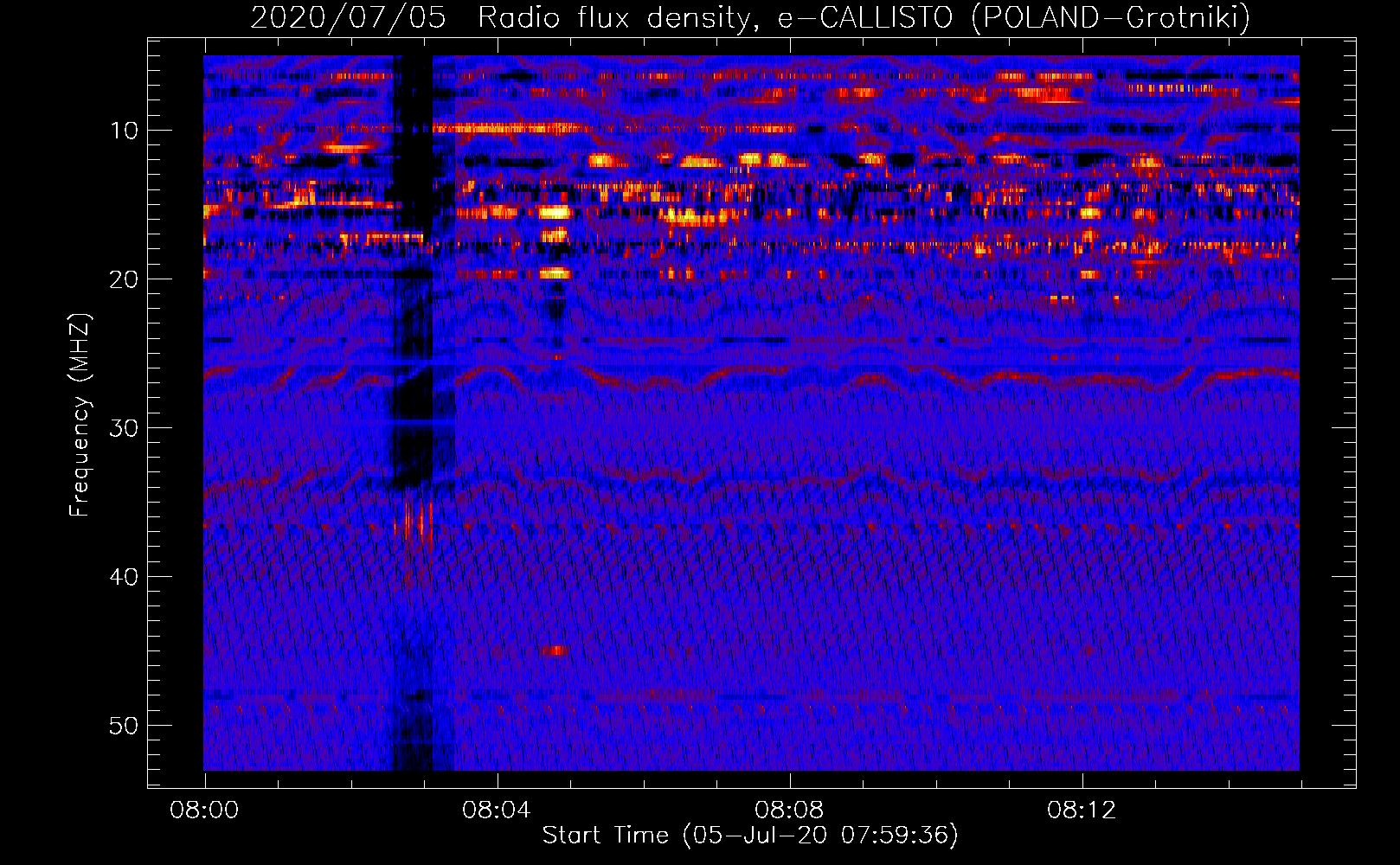Click the vertical red streaks near 36 MHz
Screen dimensions: 1400x865
pos(414,523)
